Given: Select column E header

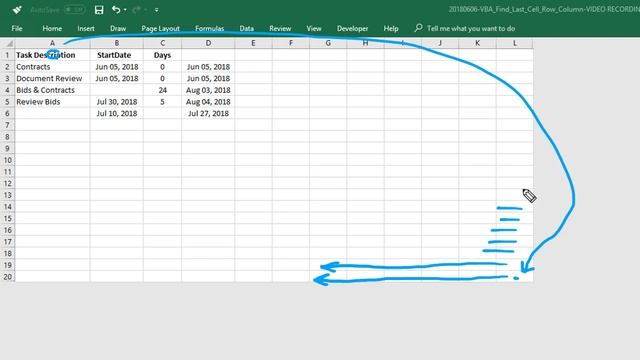Looking at the screenshot, I should [x=253, y=43].
